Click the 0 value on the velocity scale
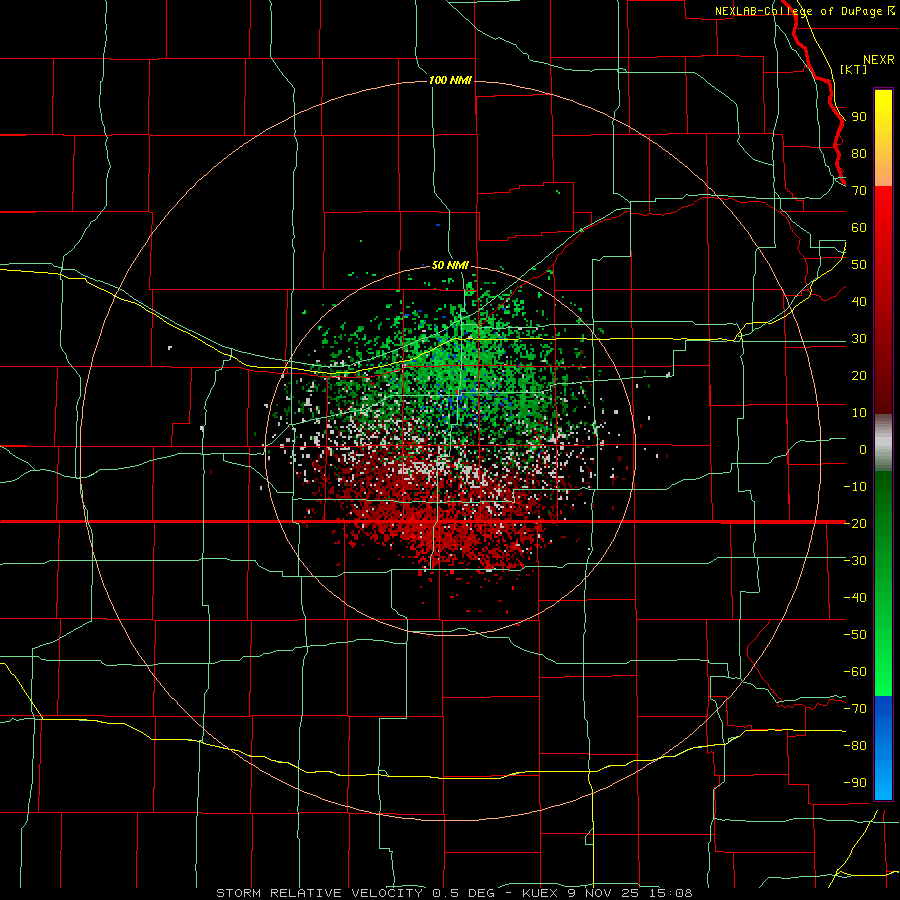The image size is (900, 900). (863, 449)
